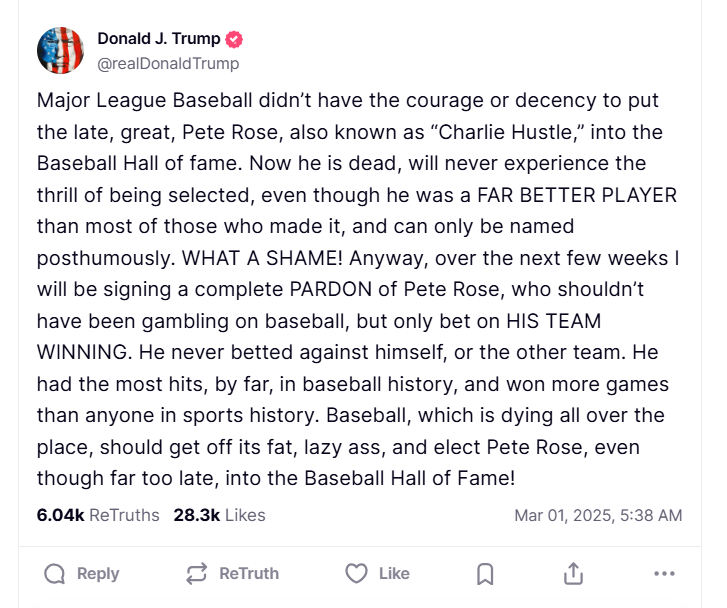Click the share upload arrow icon

[x=574, y=573]
